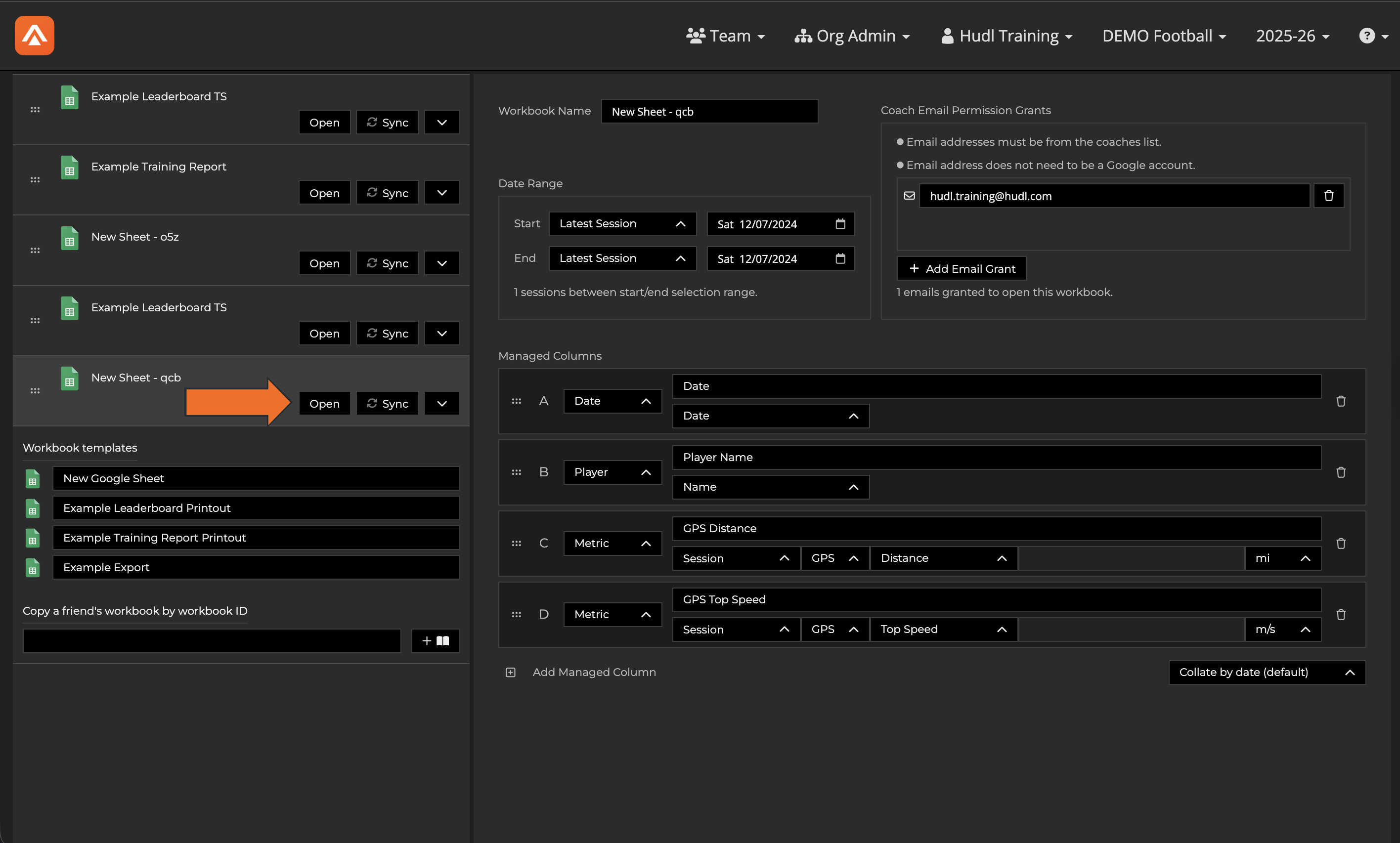Click drag handle beside New Sheet - qcb
1400x843 pixels.
(35, 391)
